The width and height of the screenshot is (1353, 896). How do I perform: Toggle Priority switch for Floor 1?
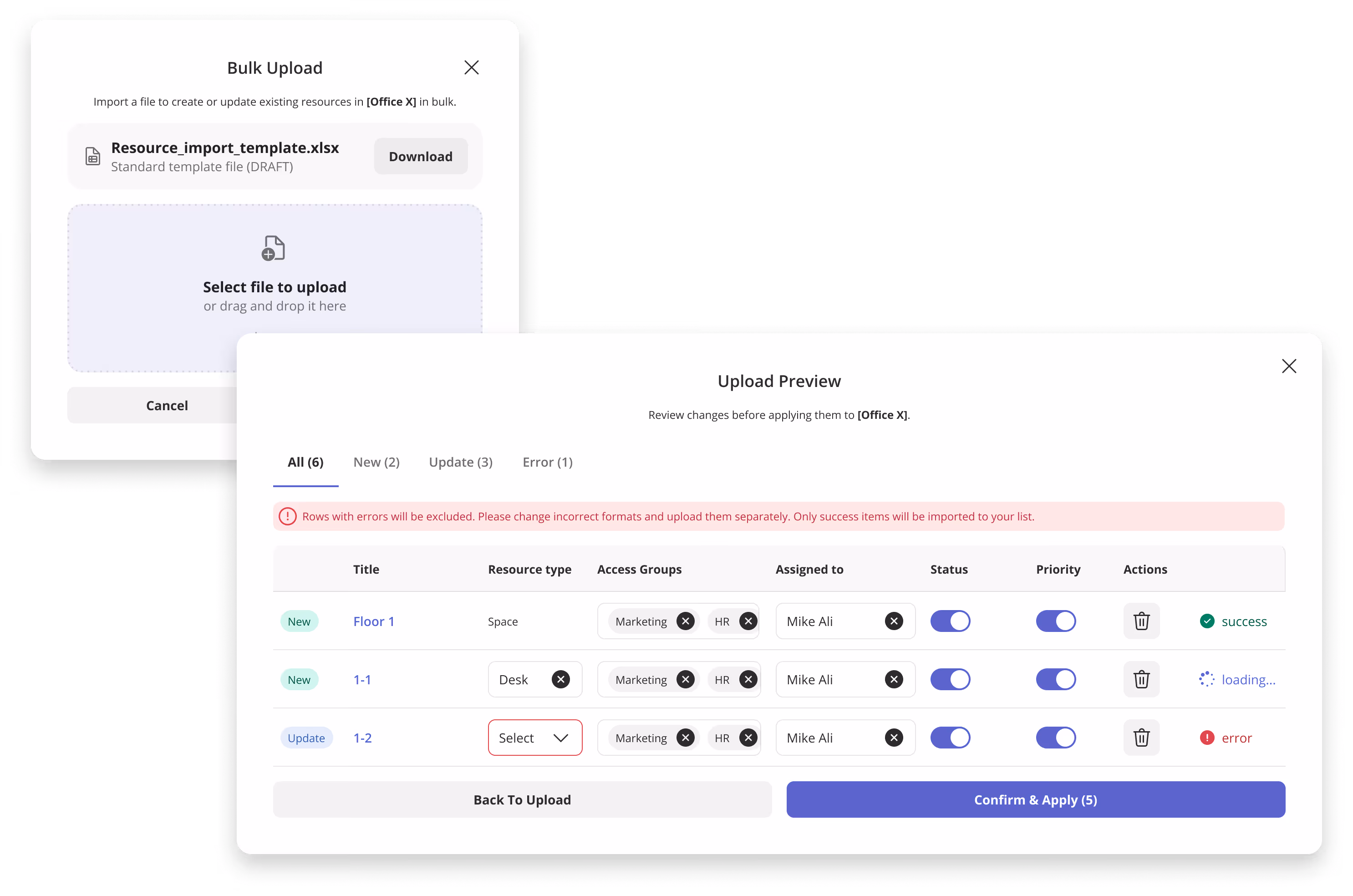point(1055,621)
